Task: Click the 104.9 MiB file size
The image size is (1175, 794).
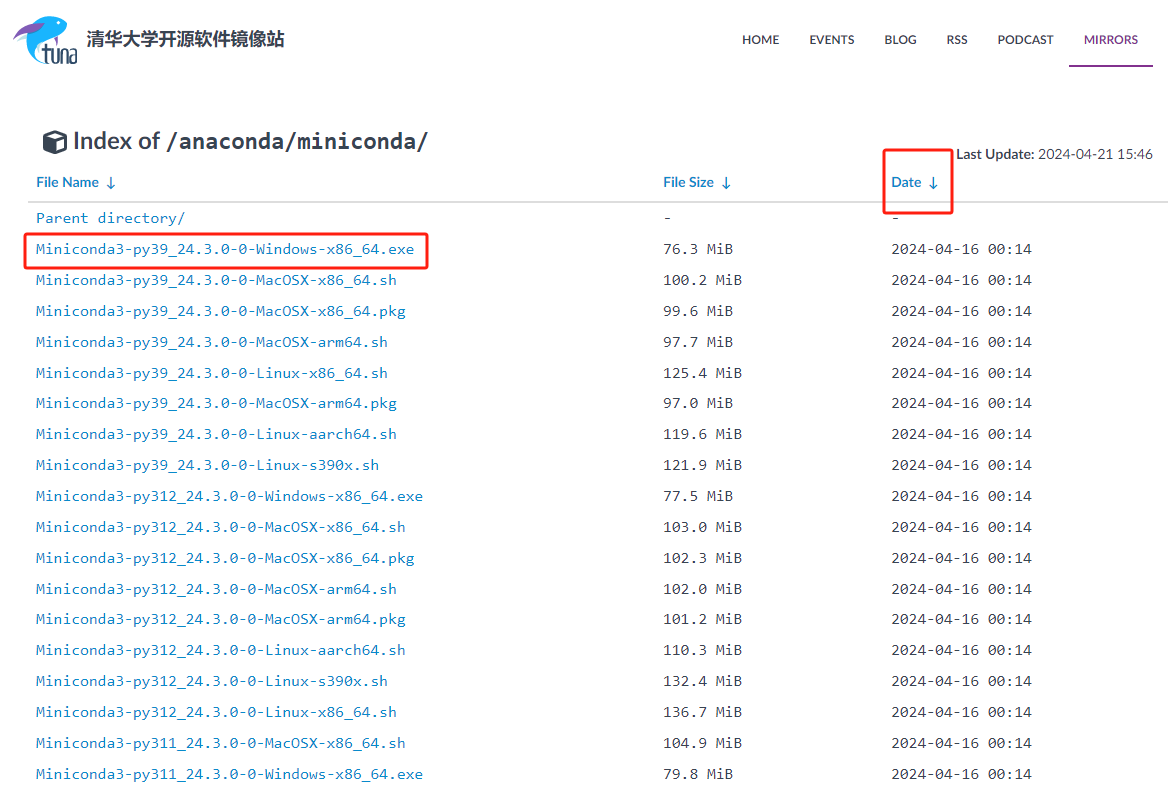Action: pos(702,743)
